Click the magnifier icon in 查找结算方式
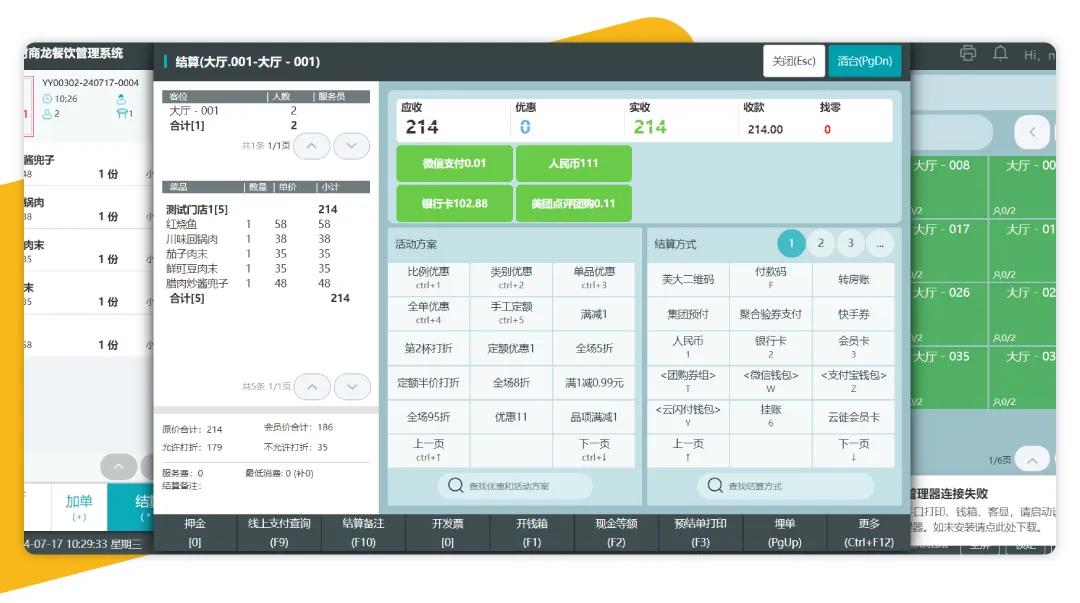 point(715,485)
